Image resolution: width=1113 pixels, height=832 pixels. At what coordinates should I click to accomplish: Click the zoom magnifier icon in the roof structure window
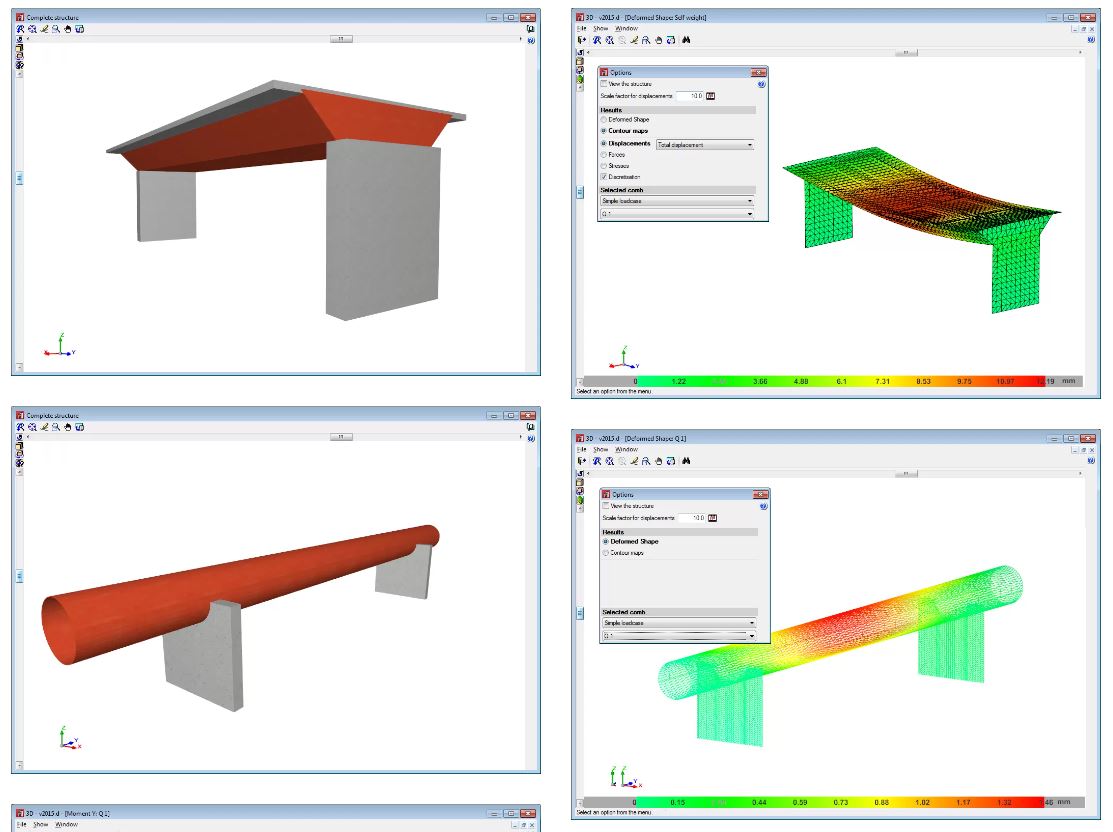pyautogui.click(x=55, y=29)
